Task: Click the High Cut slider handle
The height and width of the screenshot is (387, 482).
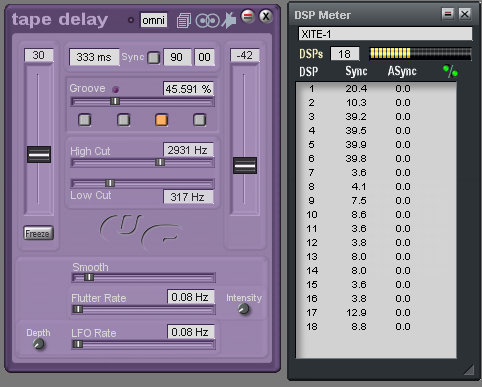Action: 160,162
